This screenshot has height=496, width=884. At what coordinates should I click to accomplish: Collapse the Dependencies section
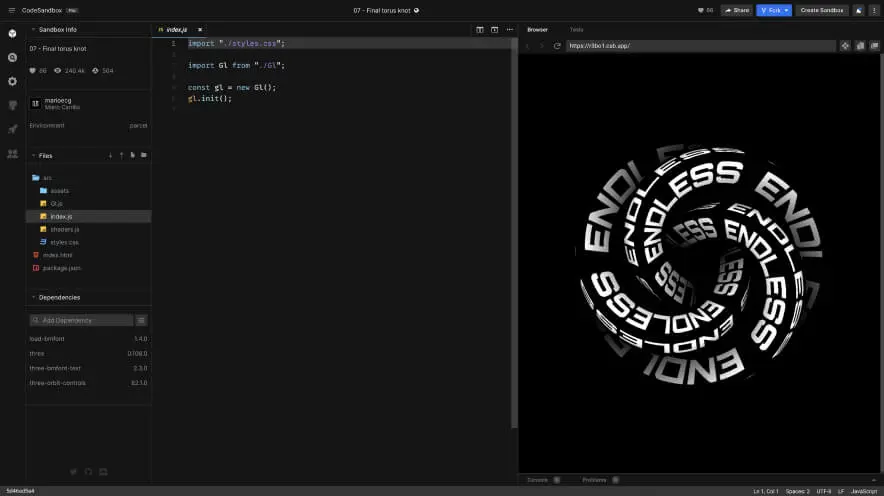(33, 297)
